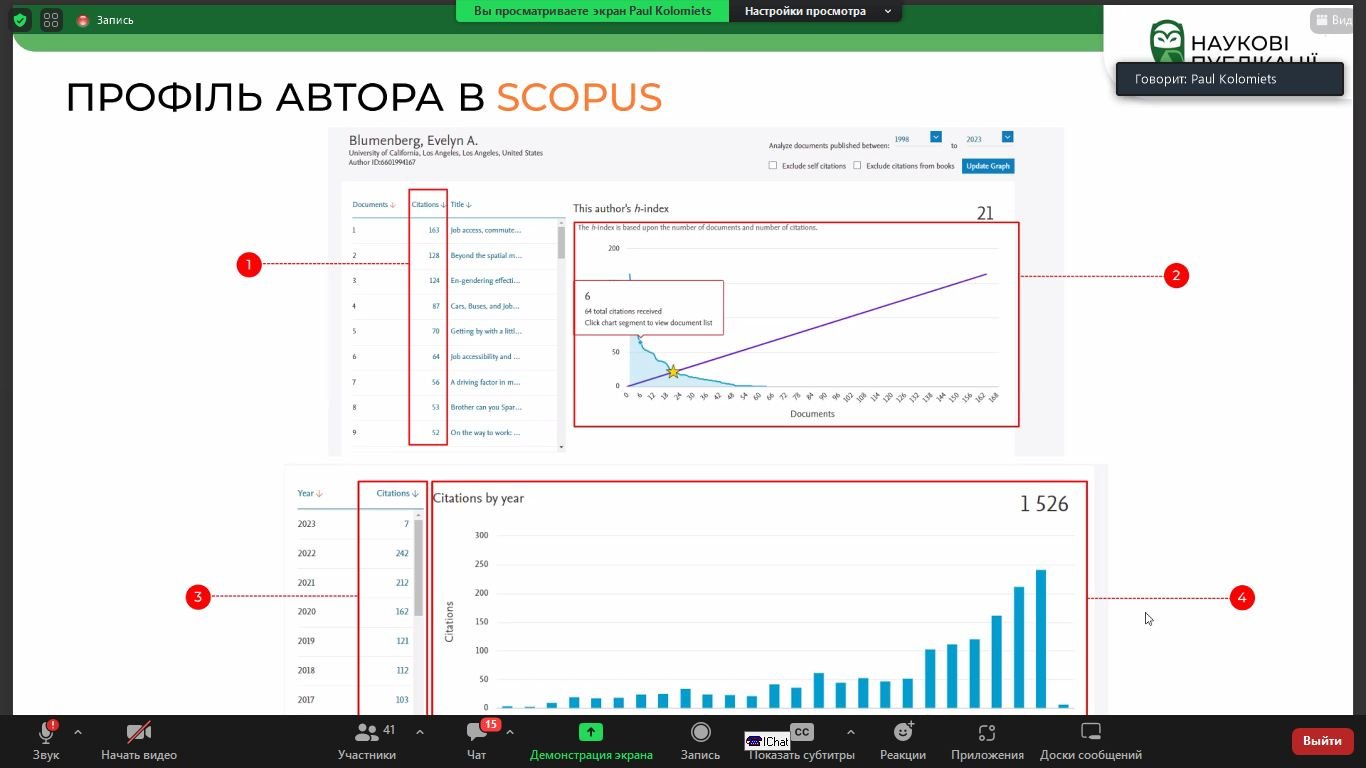Open start year 1998 dropdown

pos(936,137)
